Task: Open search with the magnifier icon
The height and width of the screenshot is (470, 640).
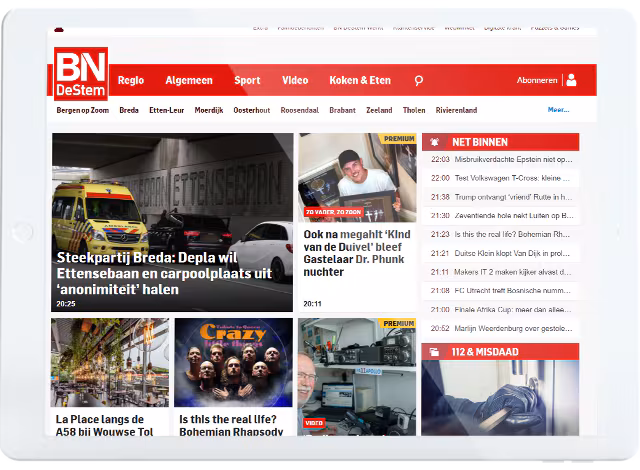Action: point(419,81)
